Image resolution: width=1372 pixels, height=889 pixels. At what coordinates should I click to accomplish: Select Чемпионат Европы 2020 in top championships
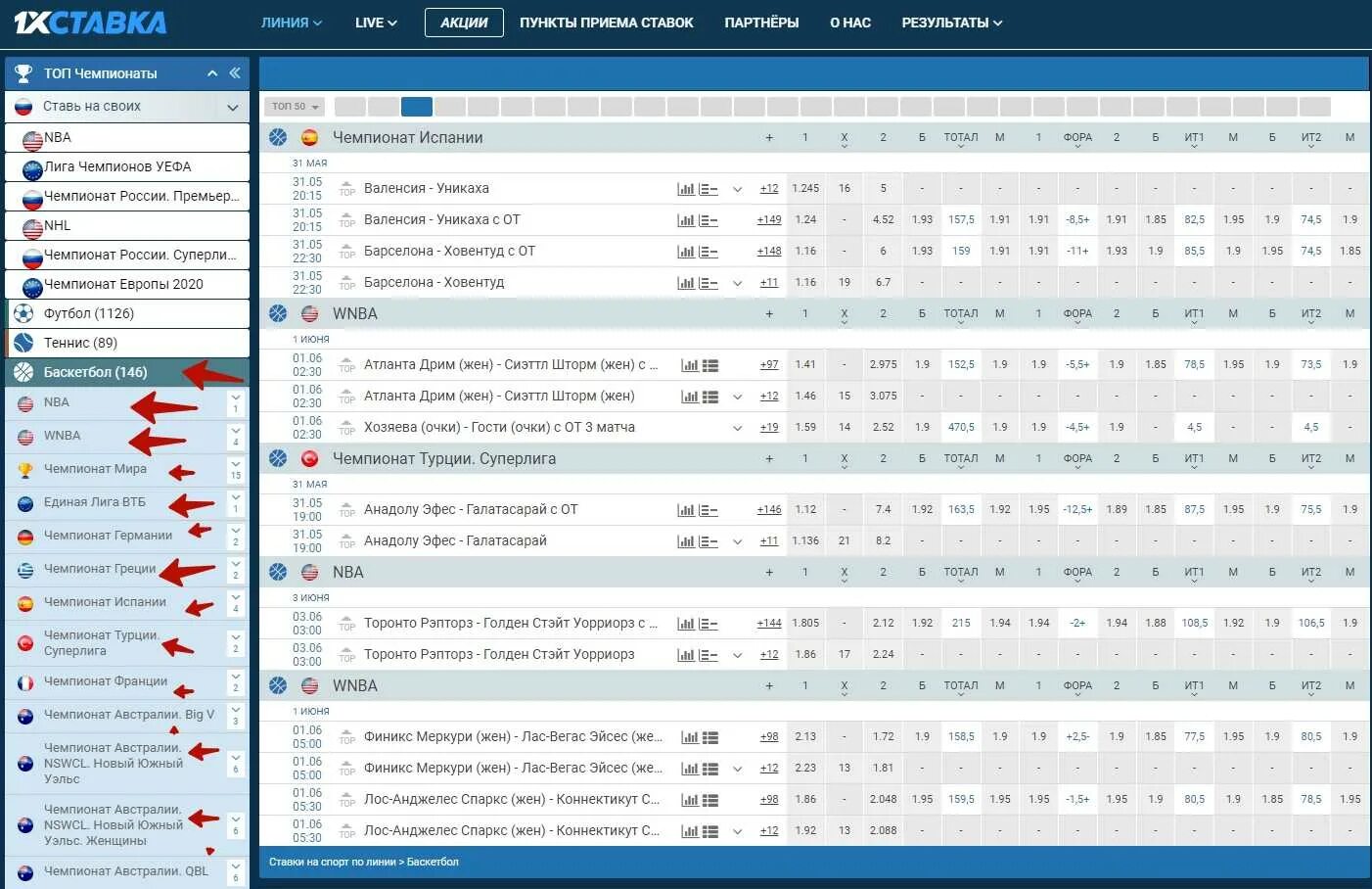[127, 284]
